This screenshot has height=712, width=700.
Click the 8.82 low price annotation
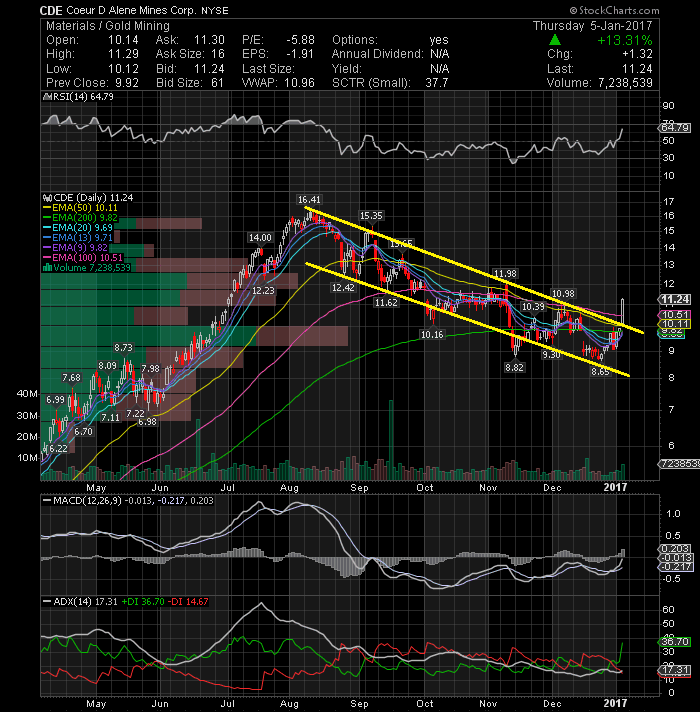(514, 367)
